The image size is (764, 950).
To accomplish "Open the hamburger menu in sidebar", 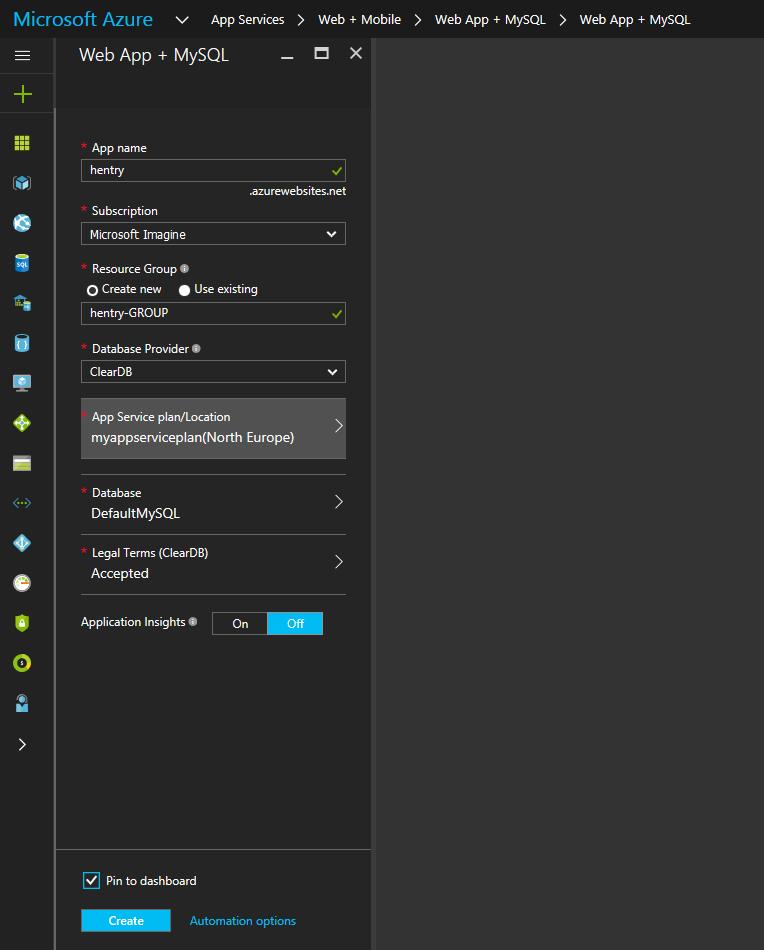I will [22, 56].
